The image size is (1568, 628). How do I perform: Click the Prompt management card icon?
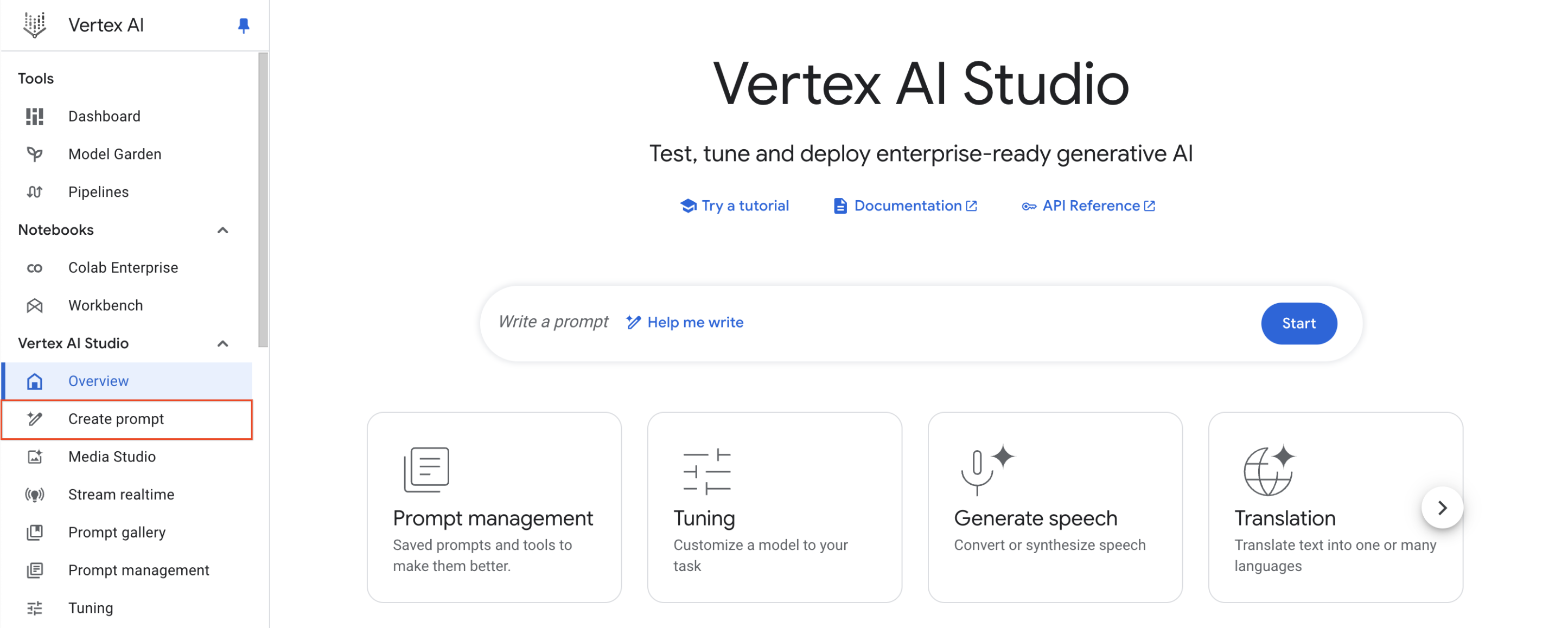[426, 470]
